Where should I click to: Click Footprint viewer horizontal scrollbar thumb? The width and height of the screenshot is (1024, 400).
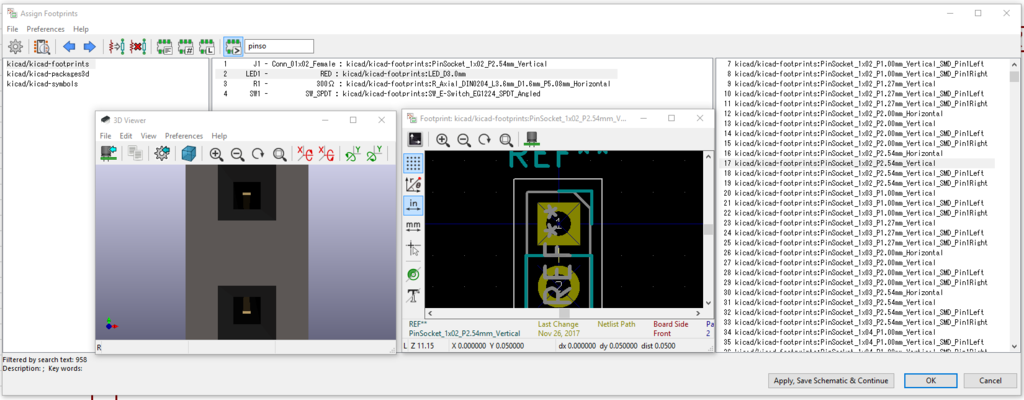[564, 313]
